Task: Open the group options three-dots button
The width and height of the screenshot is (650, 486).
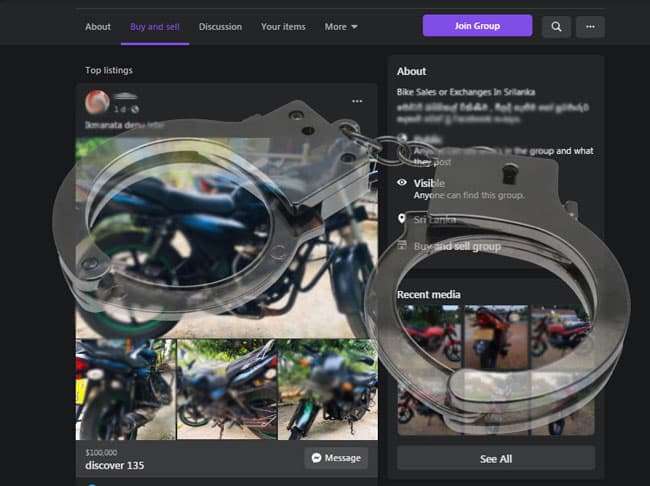Action: tap(590, 27)
